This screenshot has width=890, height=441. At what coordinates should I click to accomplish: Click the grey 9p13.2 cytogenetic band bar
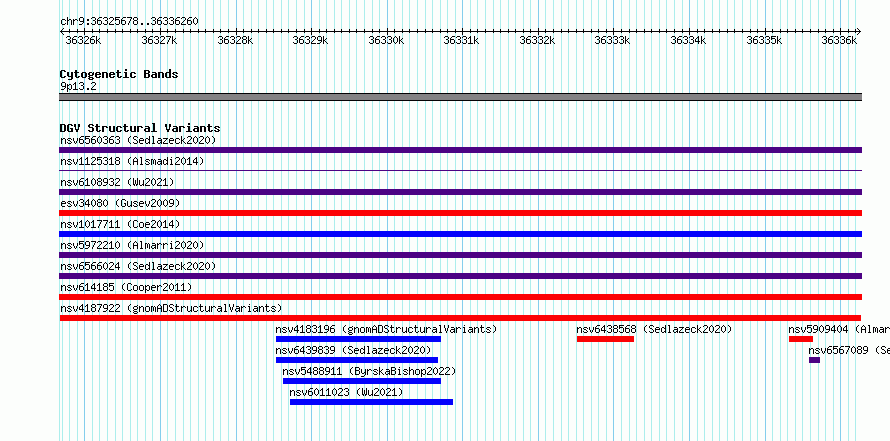460,97
